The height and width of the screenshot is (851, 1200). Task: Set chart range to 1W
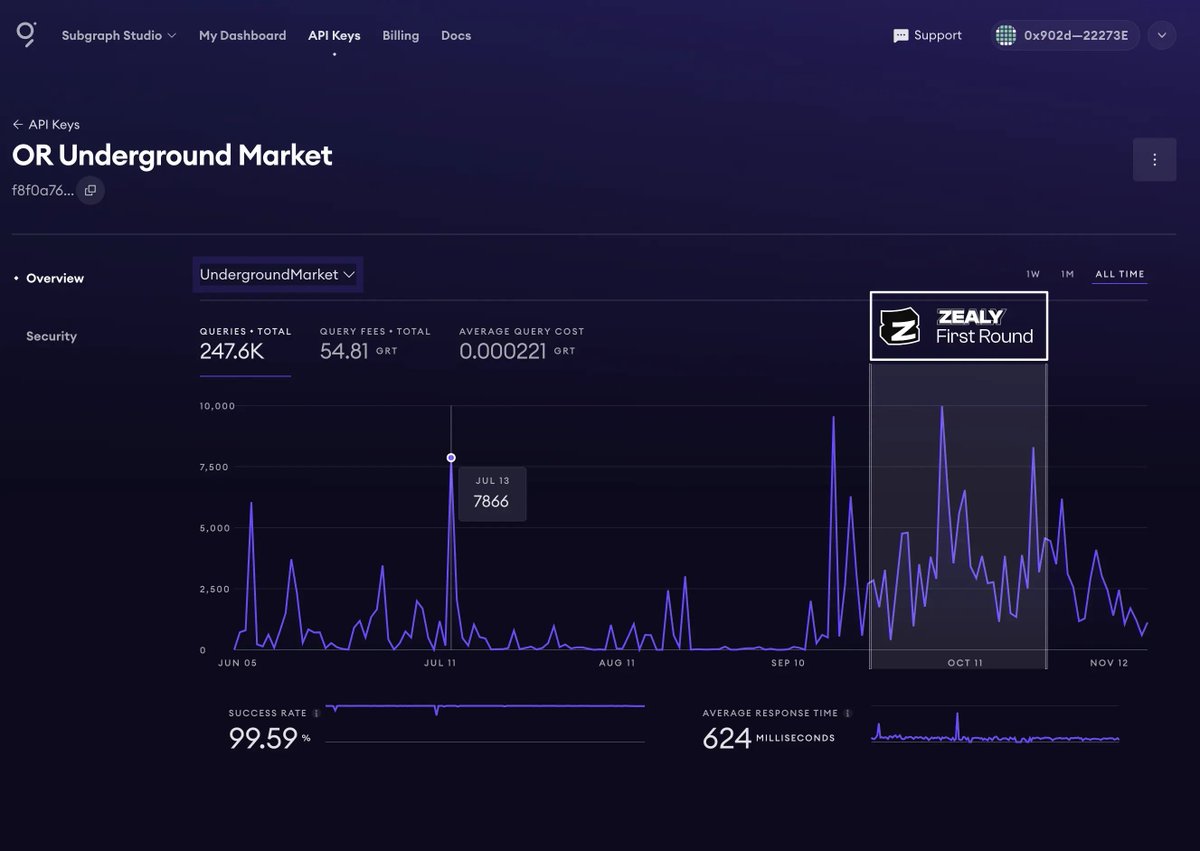click(1033, 274)
